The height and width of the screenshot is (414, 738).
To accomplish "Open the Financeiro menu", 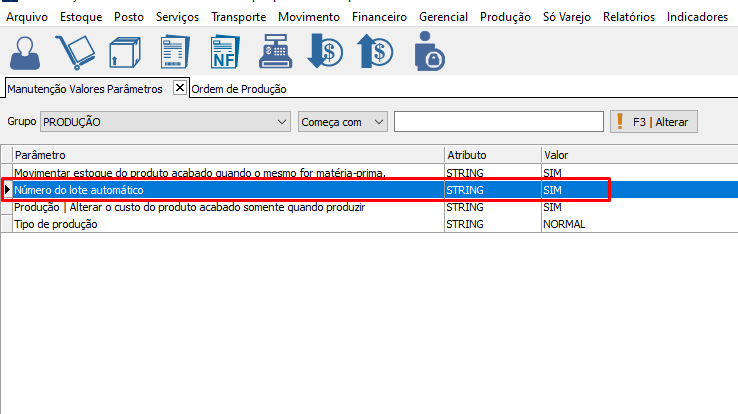I will 379,17.
